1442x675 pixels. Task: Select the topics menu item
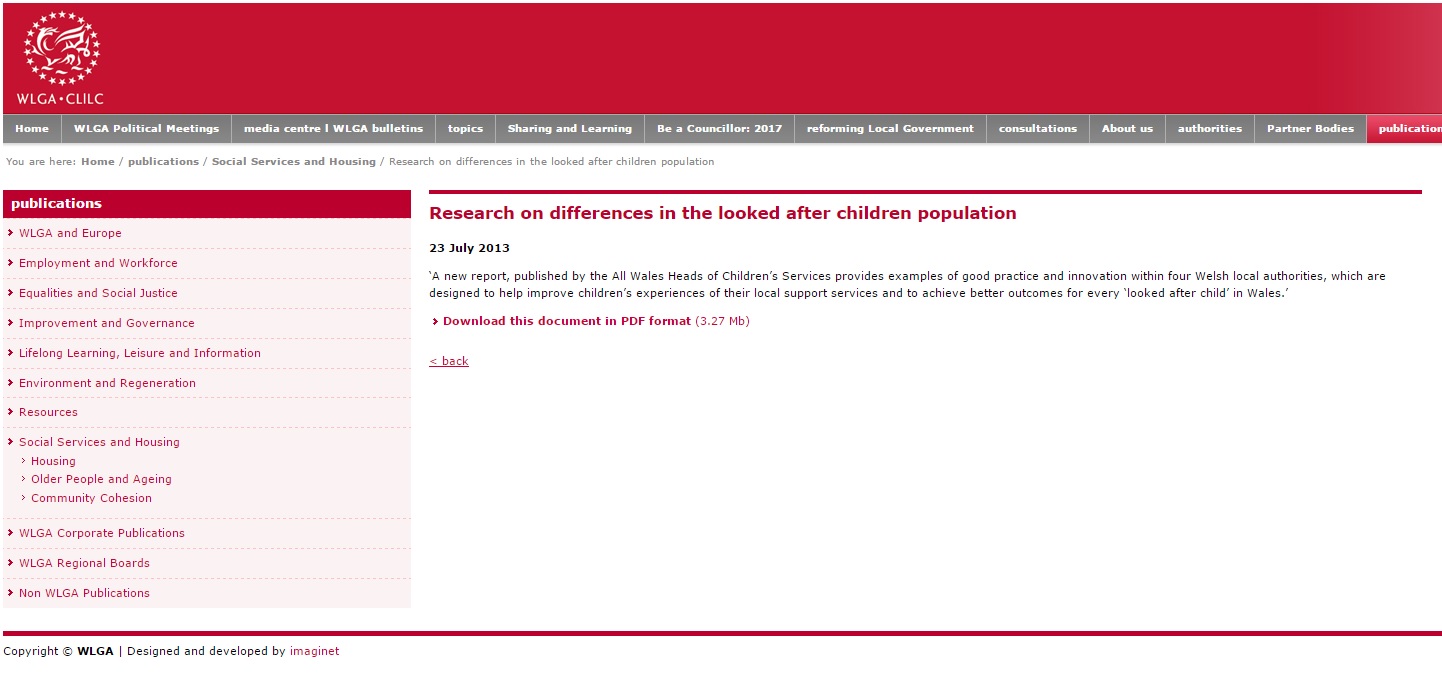point(464,128)
